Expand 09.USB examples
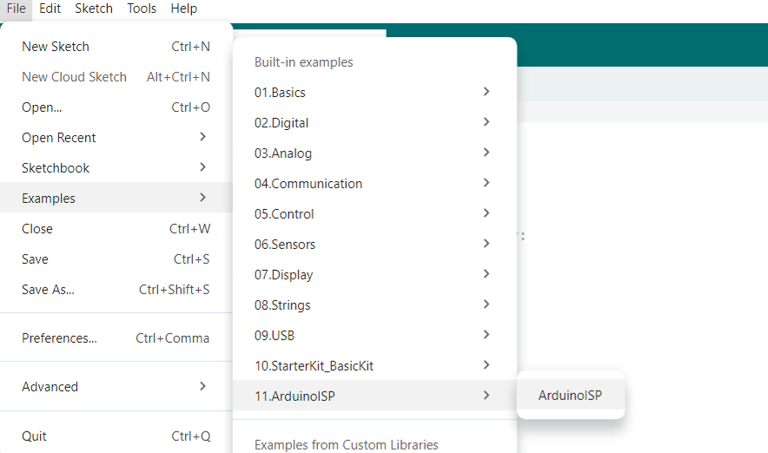This screenshot has width=768, height=453. [375, 335]
